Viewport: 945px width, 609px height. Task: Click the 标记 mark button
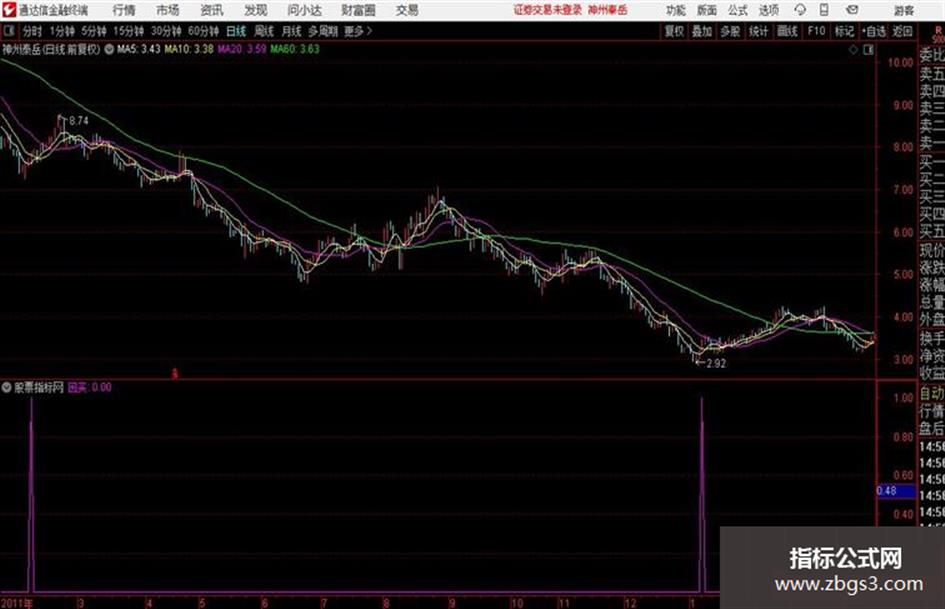point(844,31)
